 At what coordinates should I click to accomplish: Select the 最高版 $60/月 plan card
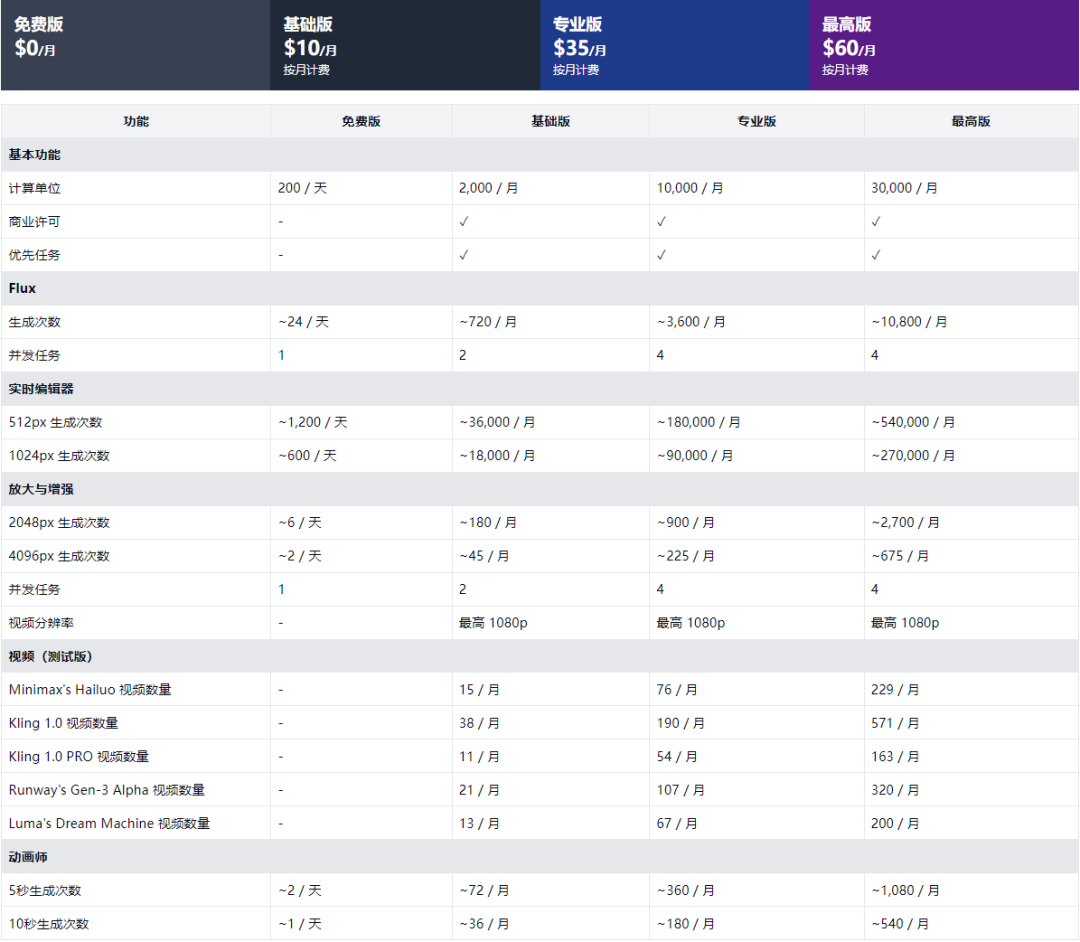click(944, 45)
